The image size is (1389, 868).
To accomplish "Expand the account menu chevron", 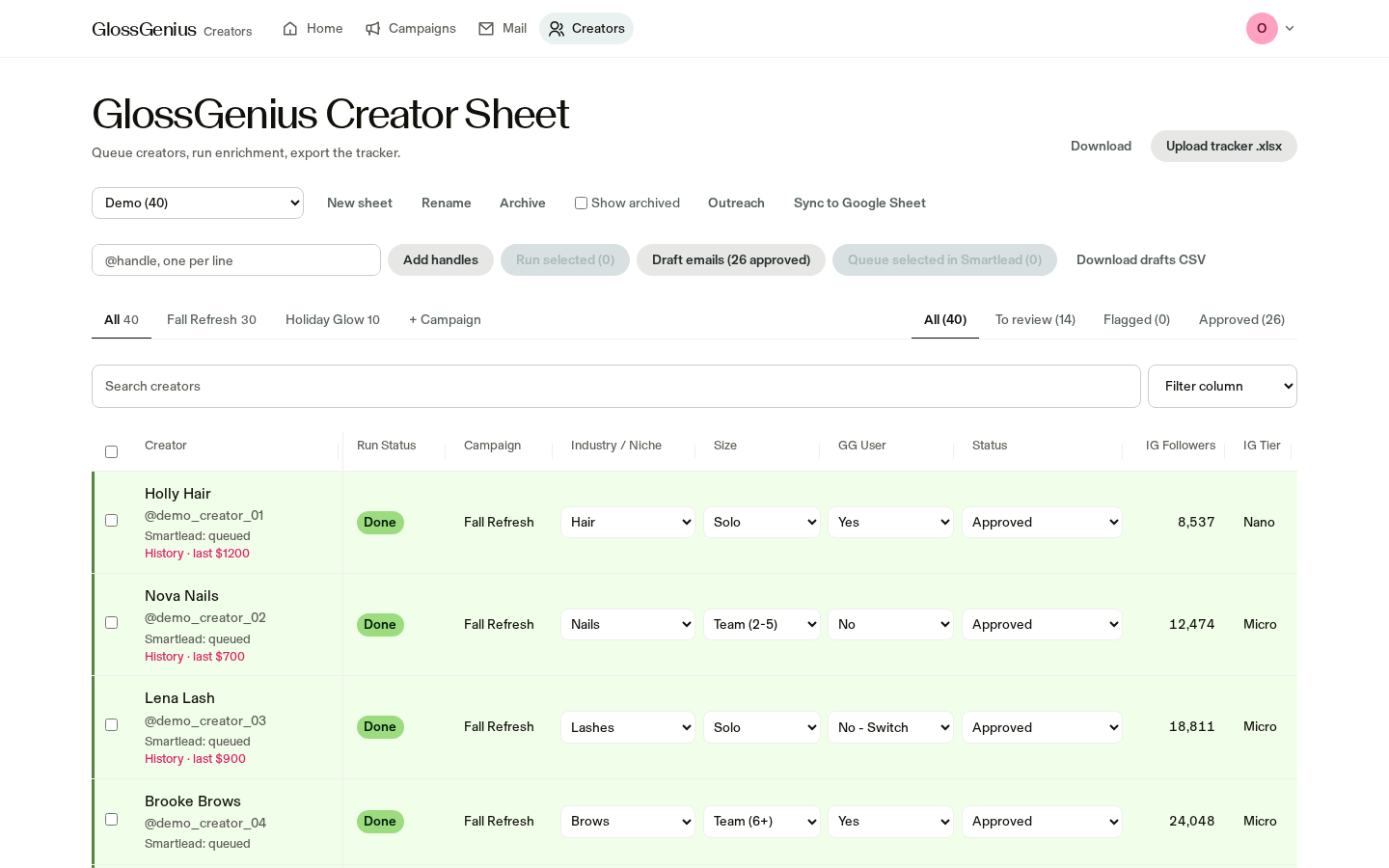I will coord(1290,29).
